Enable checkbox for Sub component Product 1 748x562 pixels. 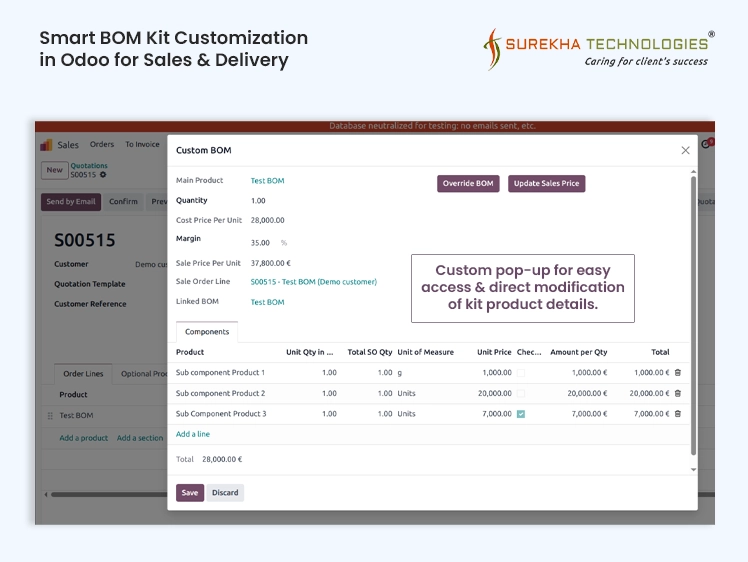click(x=520, y=373)
